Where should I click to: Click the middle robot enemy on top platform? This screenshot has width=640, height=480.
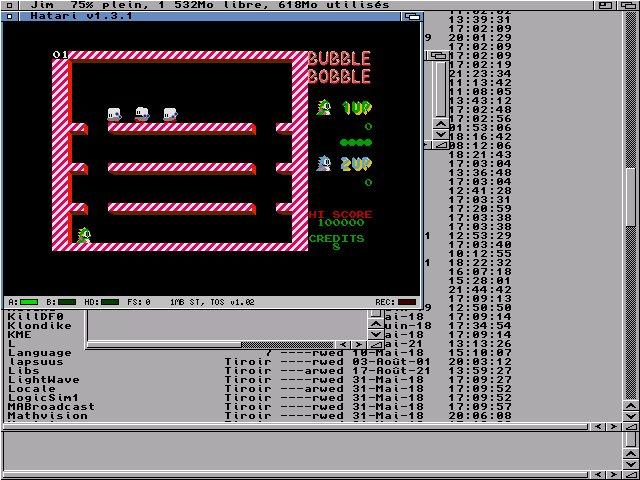pyautogui.click(x=142, y=115)
